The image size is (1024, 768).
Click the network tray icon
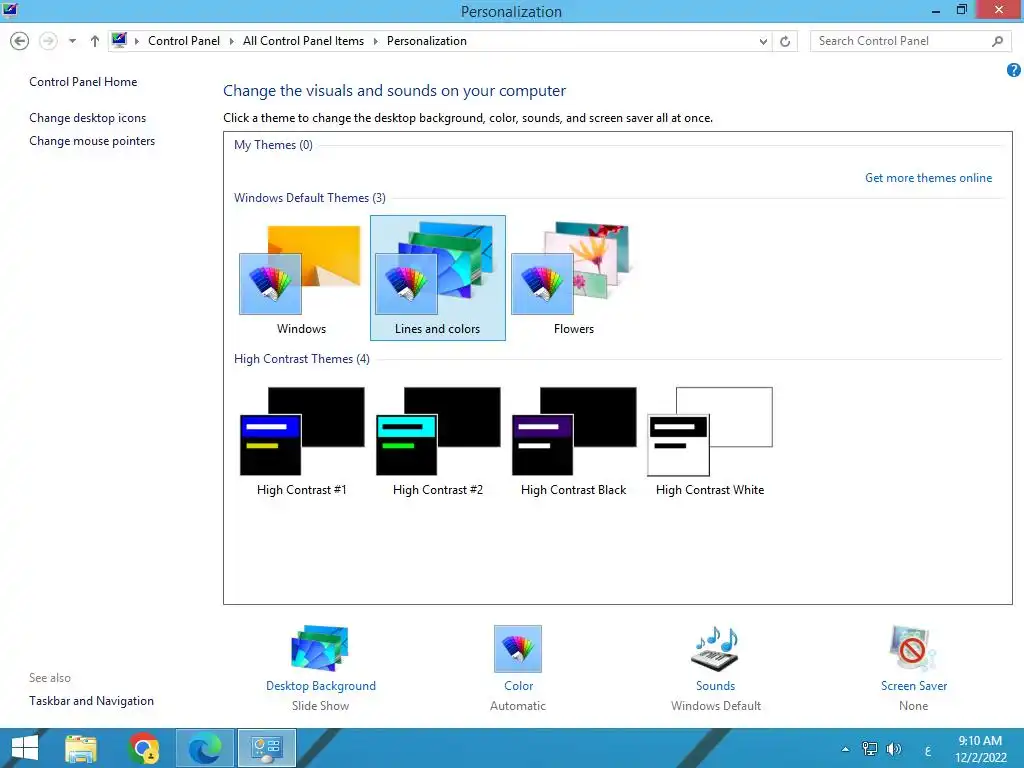coord(870,748)
